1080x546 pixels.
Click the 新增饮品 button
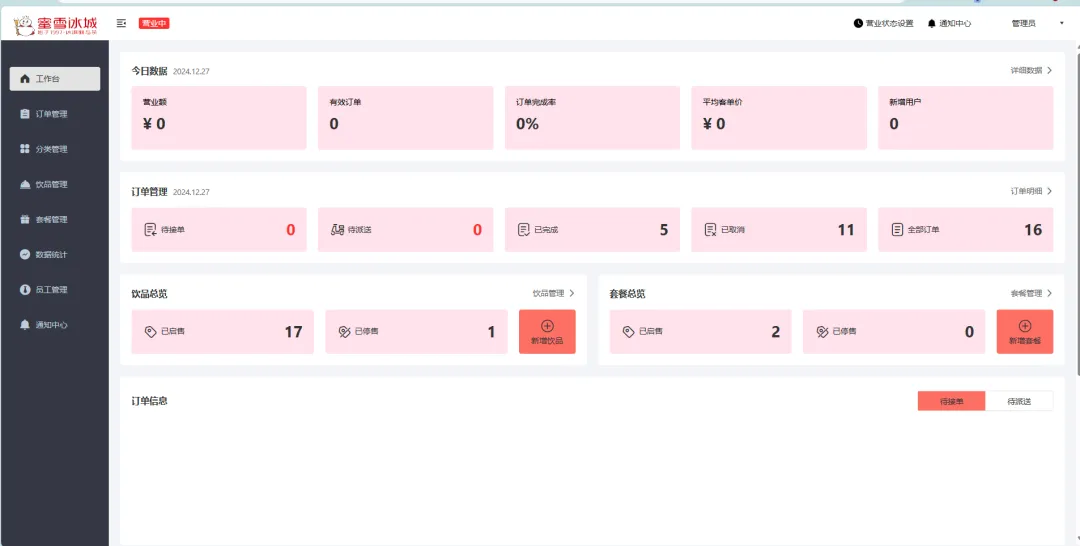[x=547, y=332]
